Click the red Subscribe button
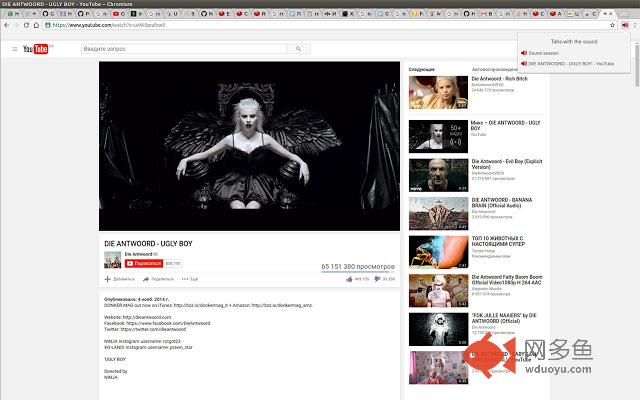The image size is (640, 400). coord(144,263)
